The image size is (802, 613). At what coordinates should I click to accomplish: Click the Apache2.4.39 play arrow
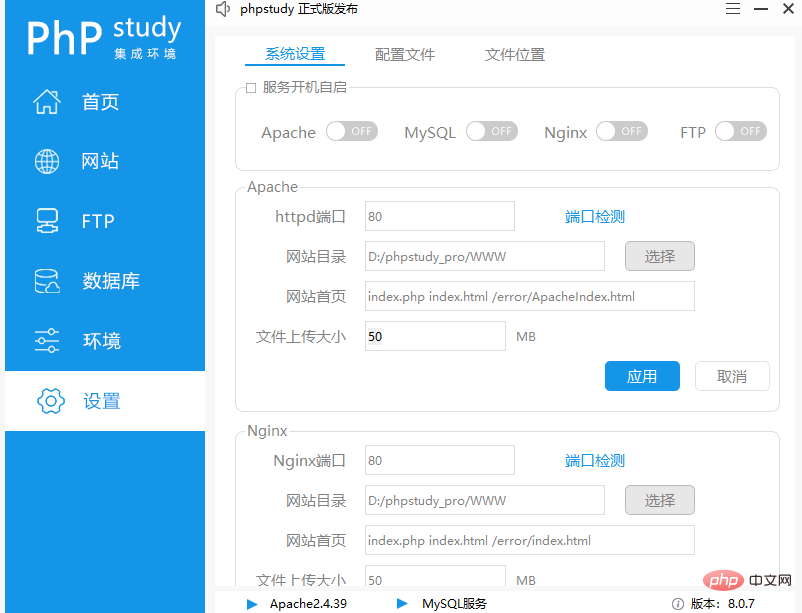coord(252,604)
